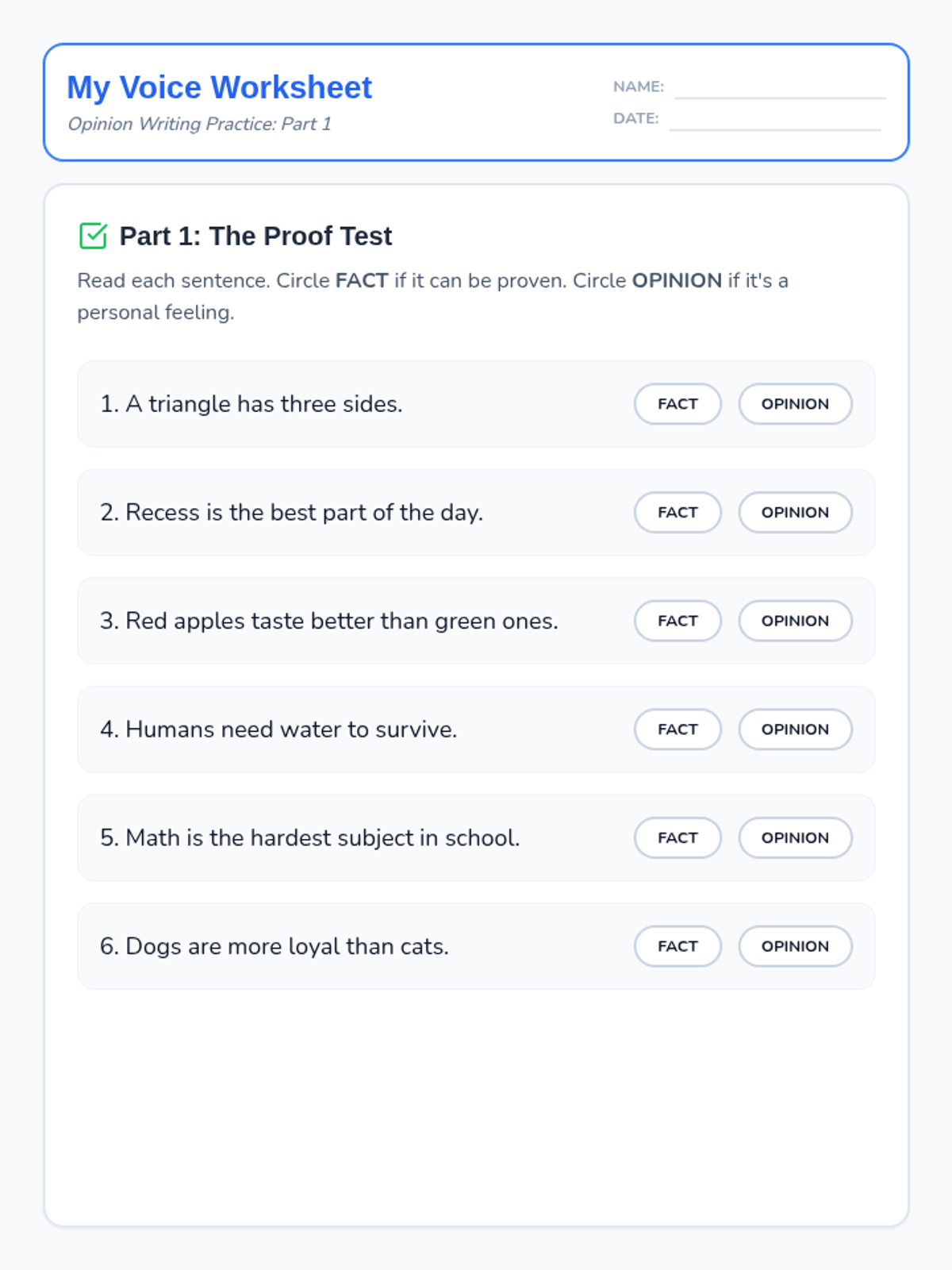This screenshot has height=1270, width=952.
Task: Click the NAME input line
Action: (780, 89)
